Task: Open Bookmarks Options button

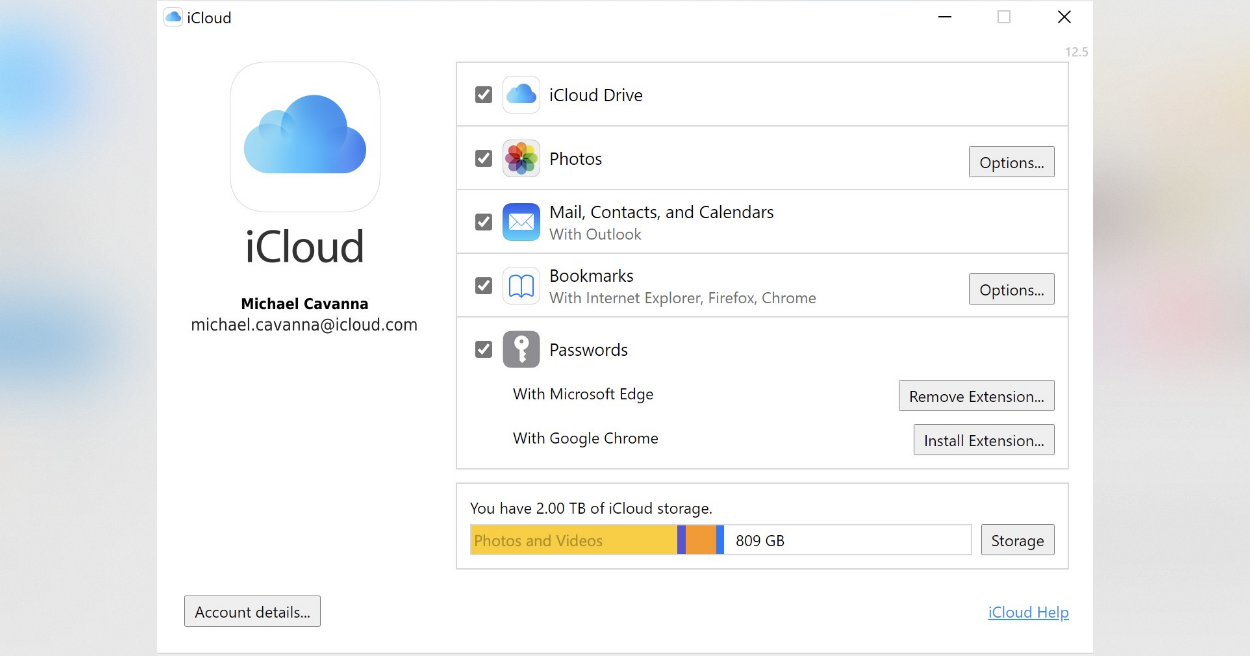Action: pos(1011,289)
